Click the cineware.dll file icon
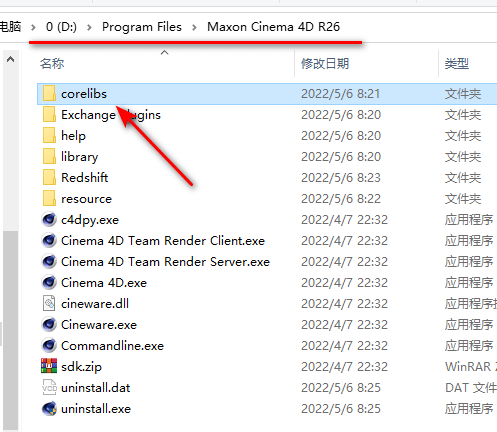This screenshot has height=432, width=497. (x=49, y=304)
